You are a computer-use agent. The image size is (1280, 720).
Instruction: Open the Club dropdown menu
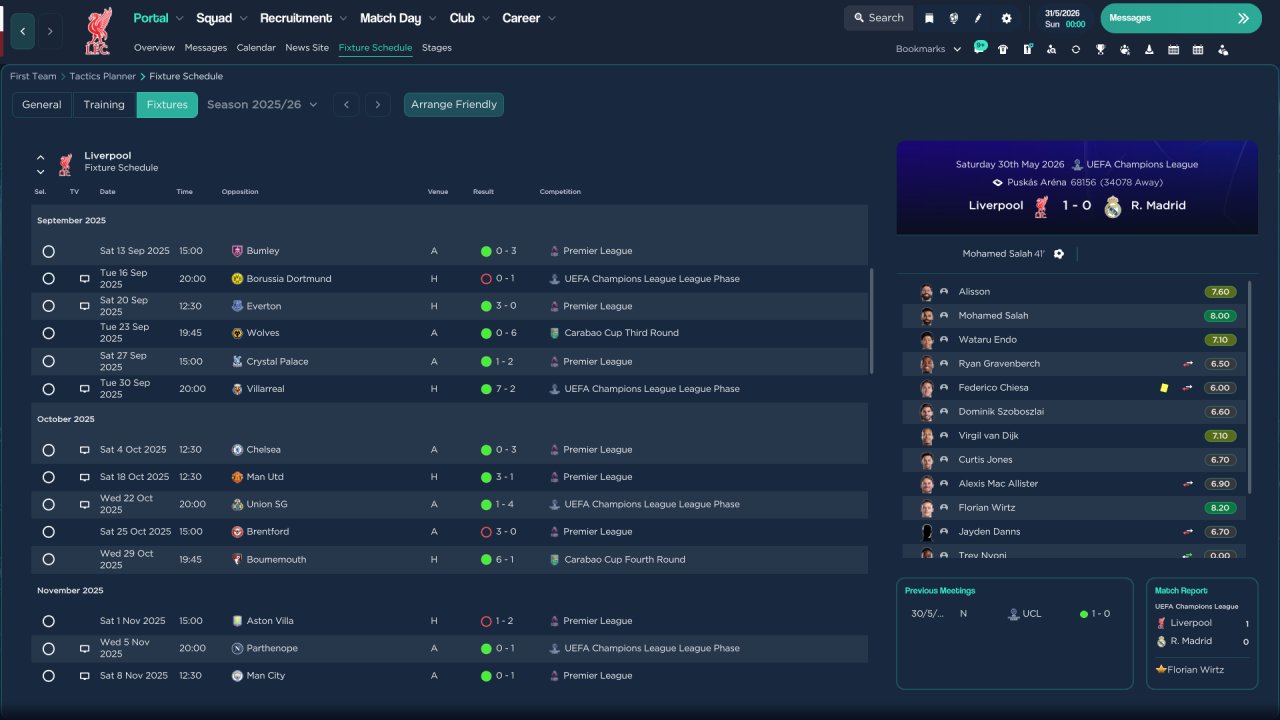click(469, 18)
